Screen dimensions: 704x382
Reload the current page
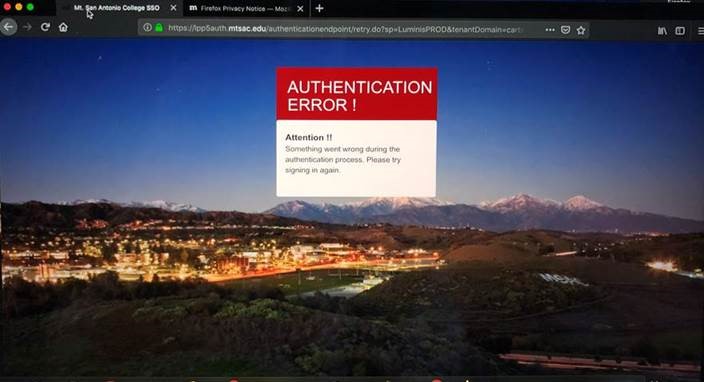click(45, 27)
